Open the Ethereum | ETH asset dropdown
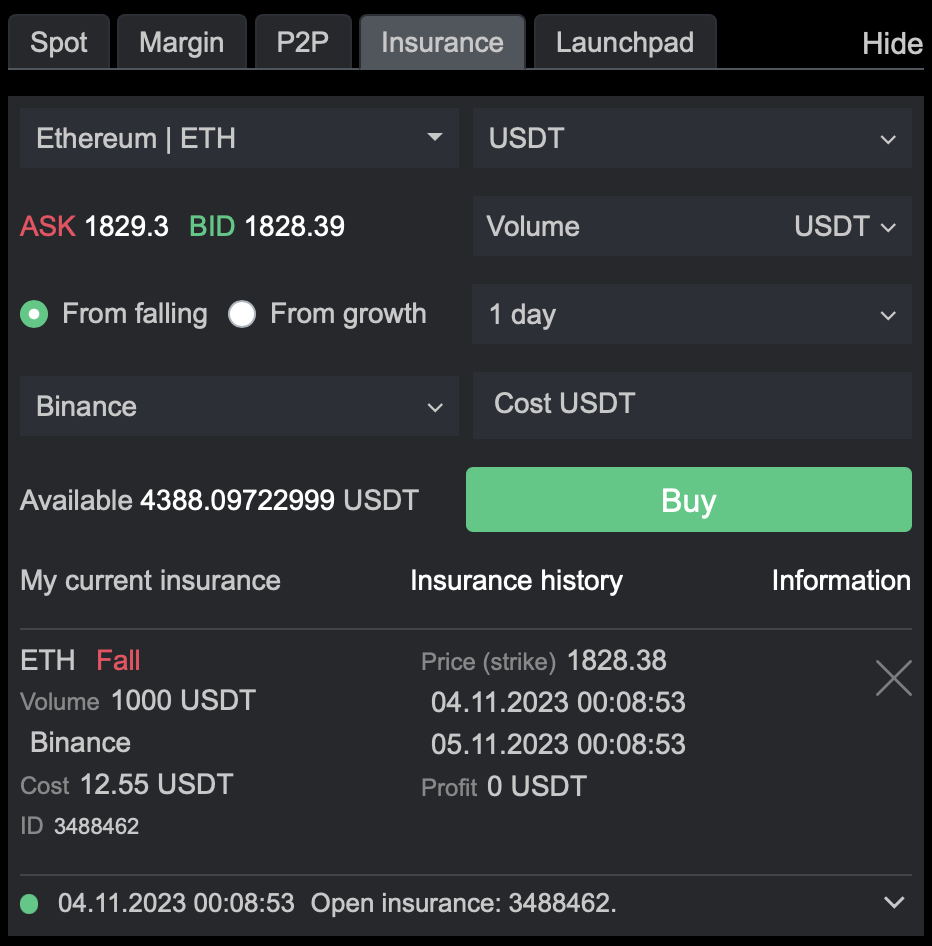Viewport: 932px width, 946px height. click(239, 138)
